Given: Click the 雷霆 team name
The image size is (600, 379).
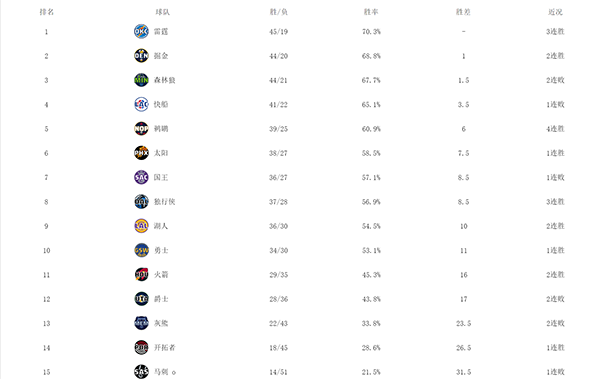Looking at the screenshot, I should click(x=161, y=31).
